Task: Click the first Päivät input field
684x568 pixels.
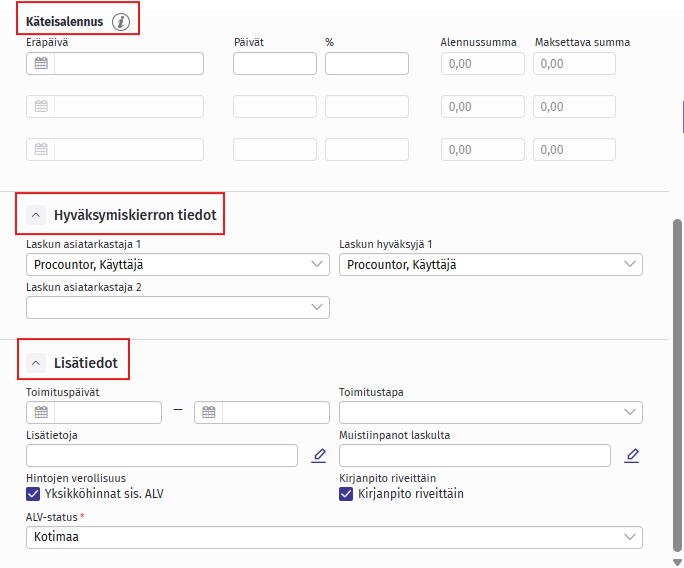Action: tap(274, 64)
